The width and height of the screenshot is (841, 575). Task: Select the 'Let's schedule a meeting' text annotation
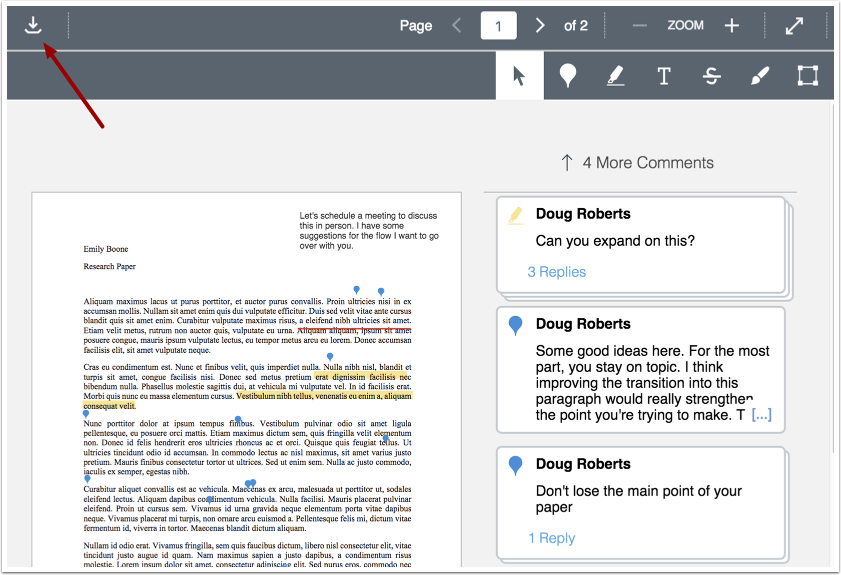click(369, 231)
